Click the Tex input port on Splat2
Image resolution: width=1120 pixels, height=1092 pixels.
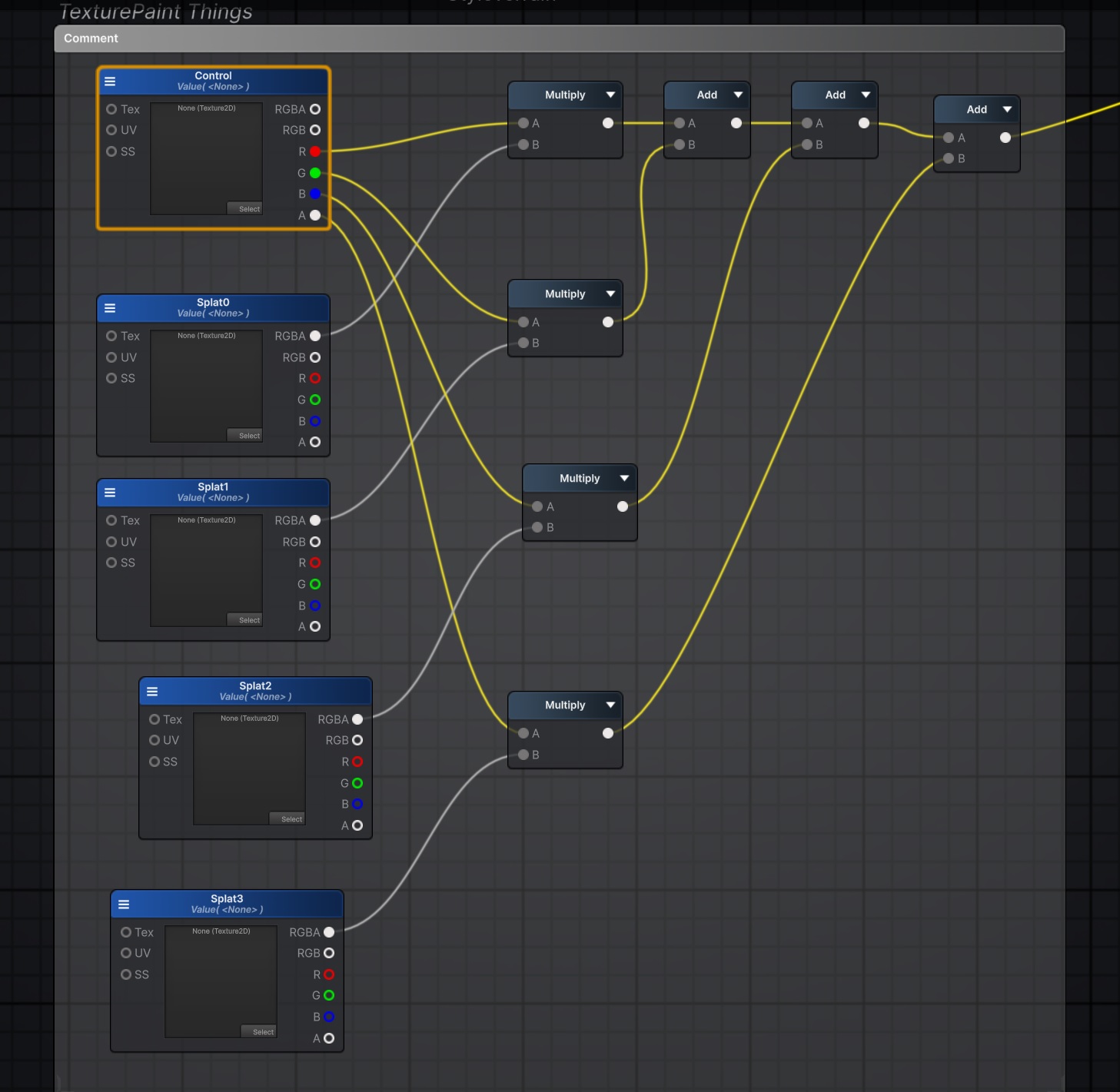coord(155,719)
